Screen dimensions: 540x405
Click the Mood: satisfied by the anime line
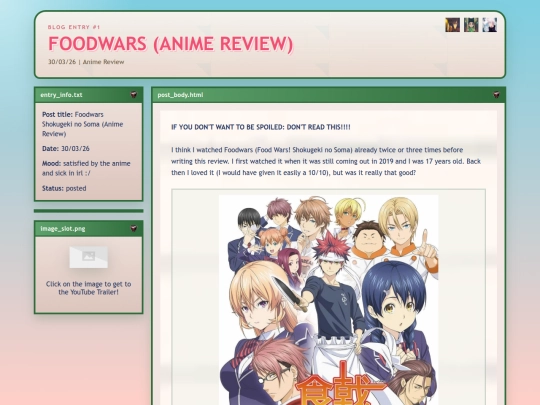(86, 168)
